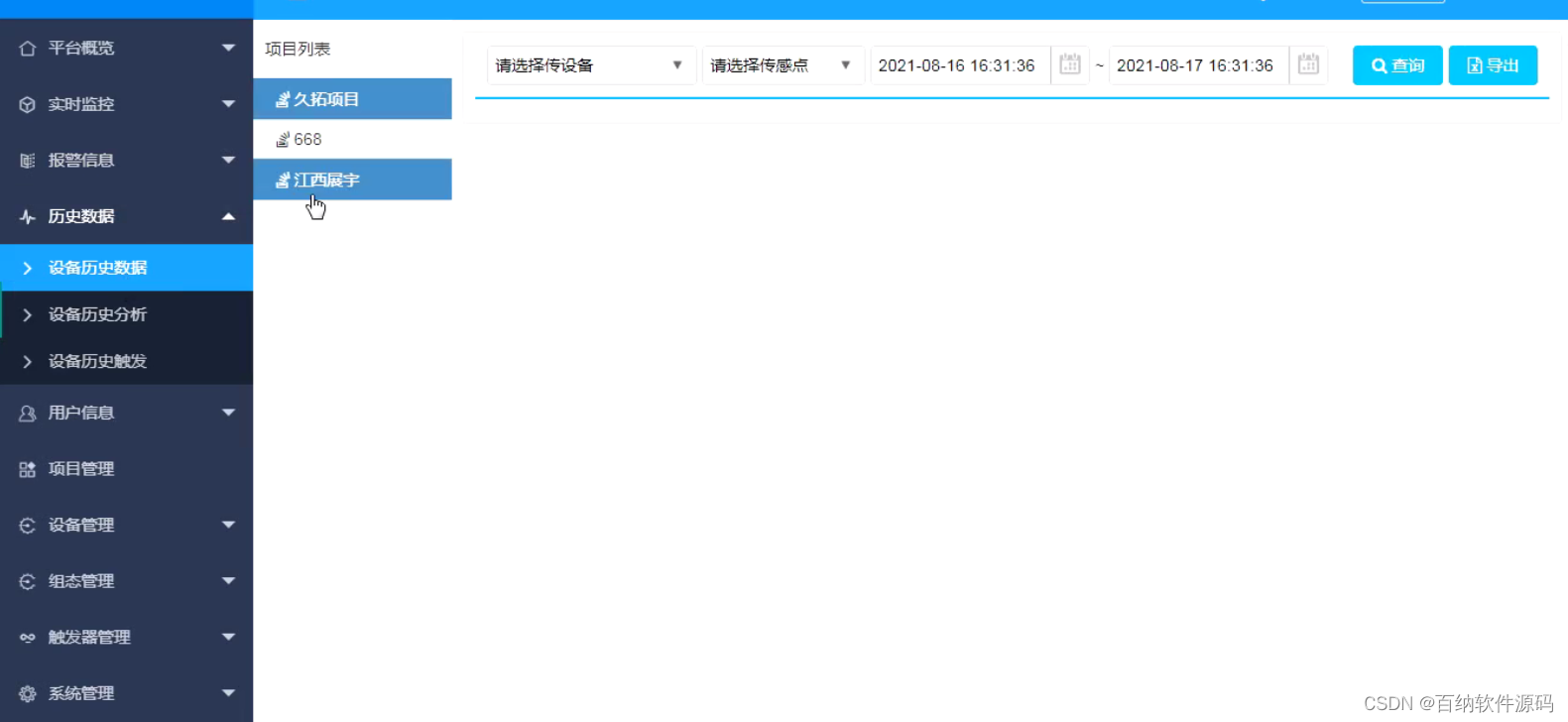Open the 项目管理 menu item

pyautogui.click(x=127, y=469)
